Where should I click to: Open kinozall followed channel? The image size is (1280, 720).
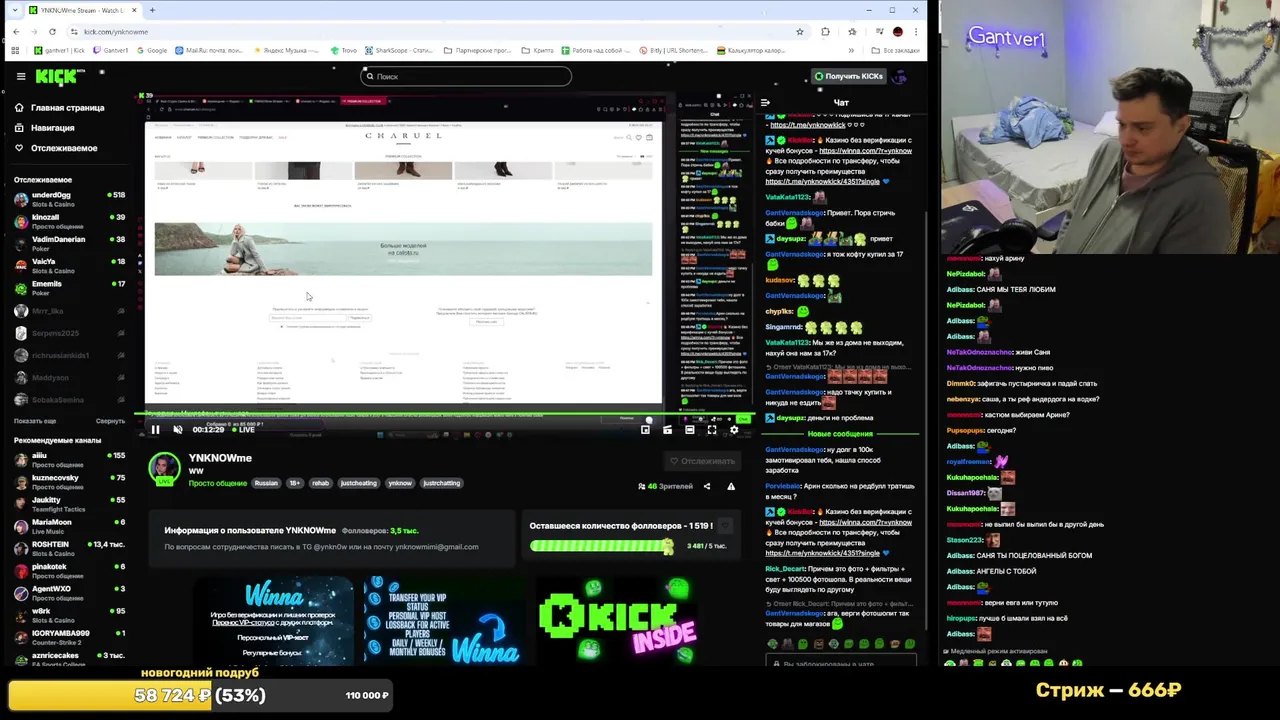[68, 221]
